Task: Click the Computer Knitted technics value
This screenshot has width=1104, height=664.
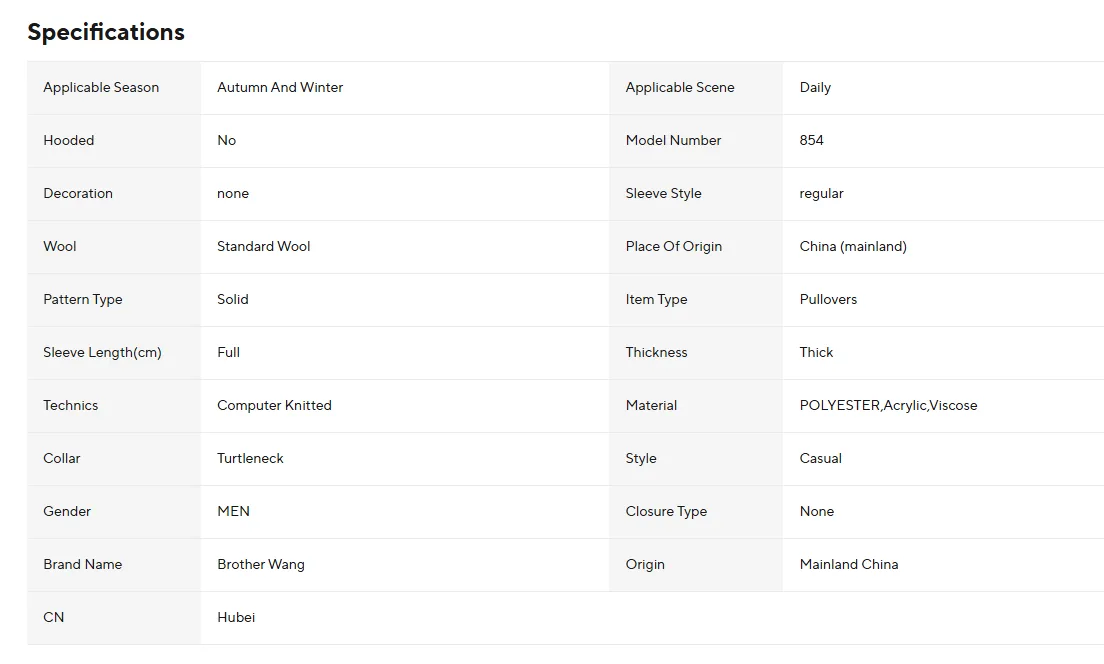Action: tap(274, 406)
